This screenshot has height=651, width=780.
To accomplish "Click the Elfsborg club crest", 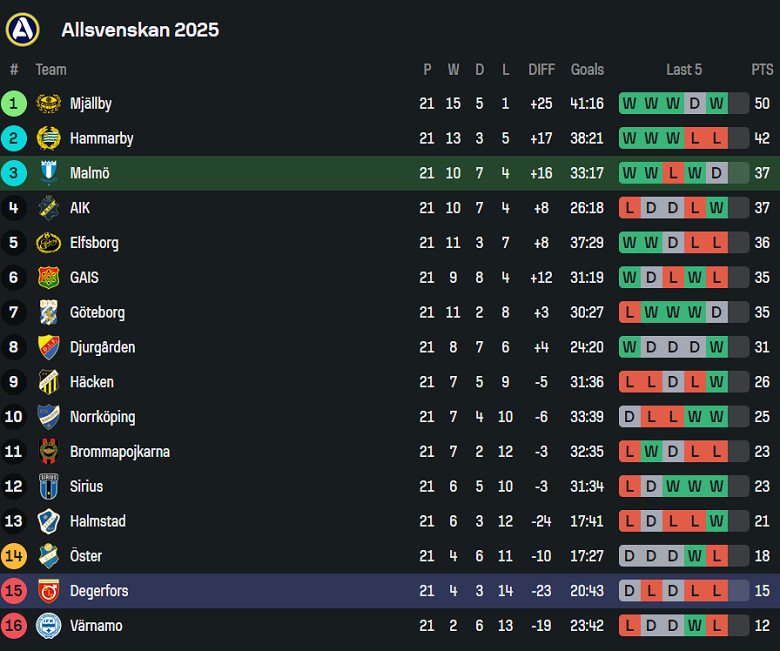I will pos(48,243).
